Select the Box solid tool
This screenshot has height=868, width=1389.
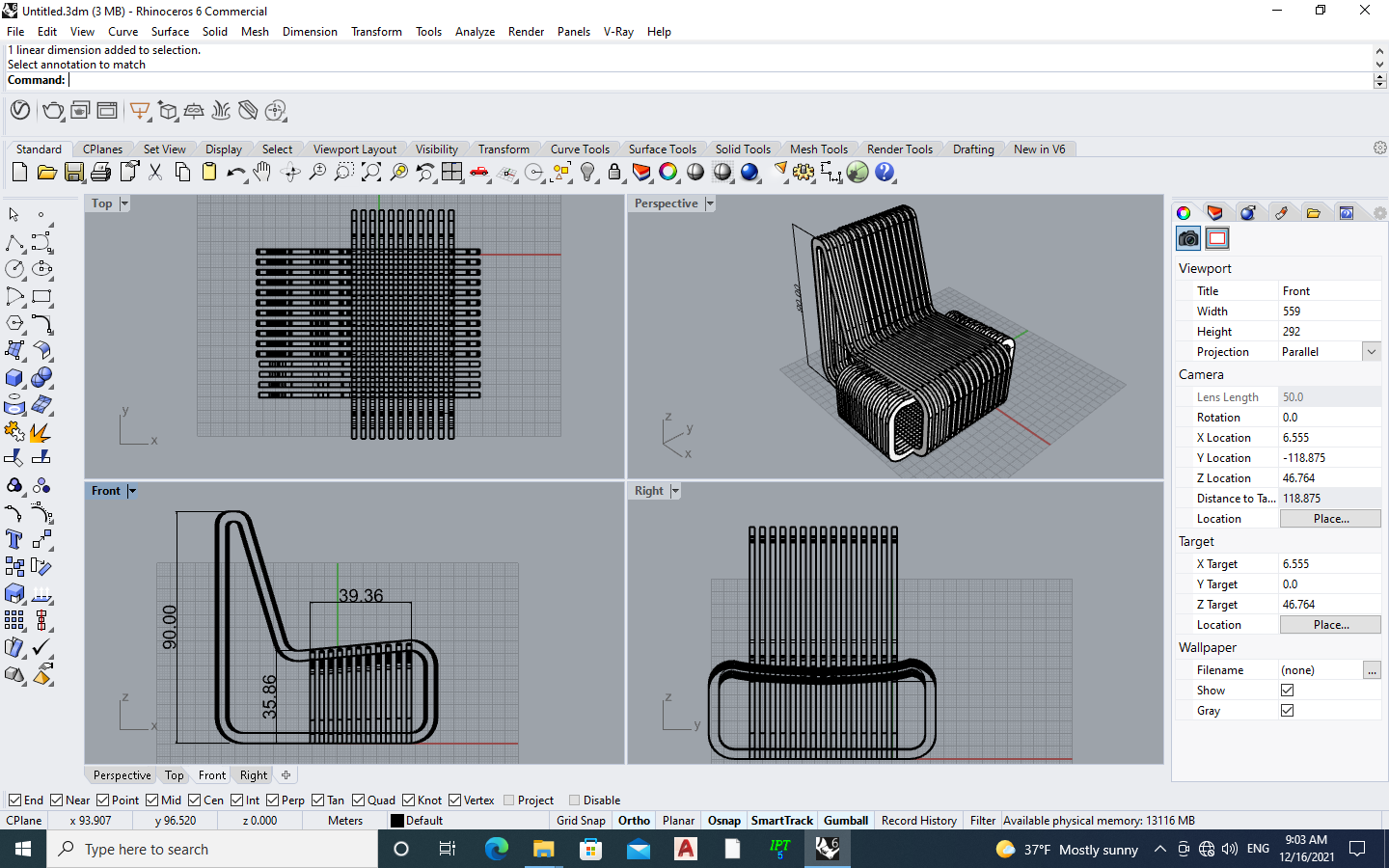(14, 378)
